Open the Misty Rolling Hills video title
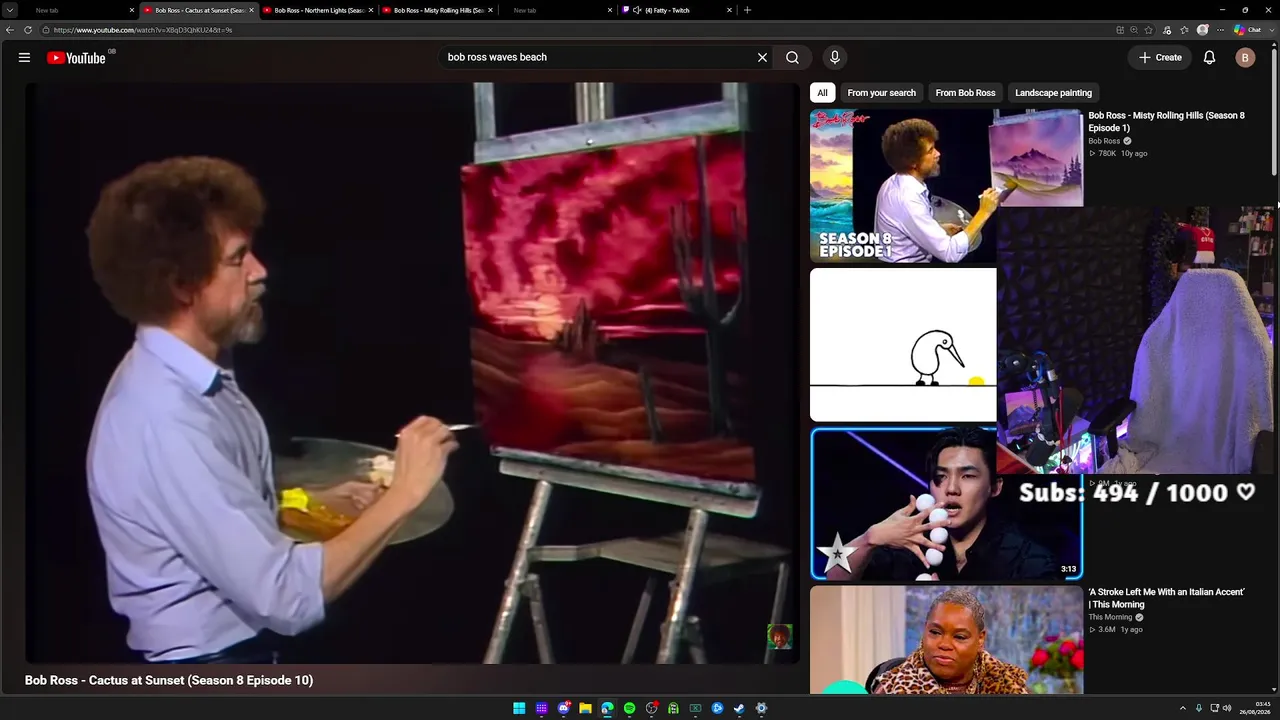Screen dimensions: 1280x720 pos(1166,122)
